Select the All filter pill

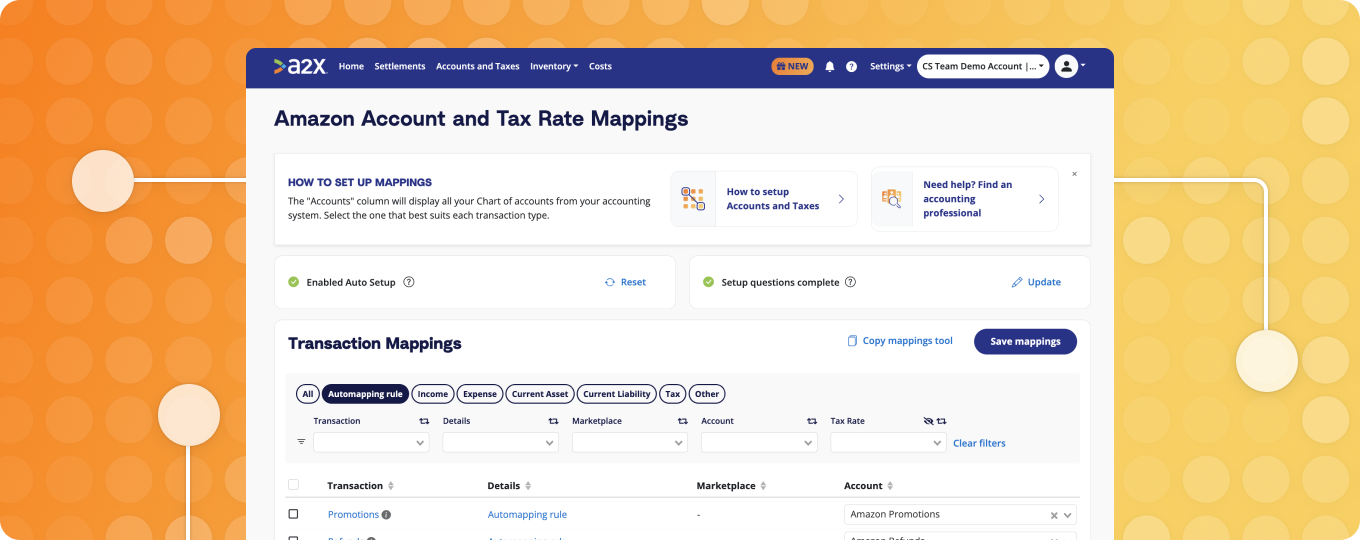pos(307,394)
